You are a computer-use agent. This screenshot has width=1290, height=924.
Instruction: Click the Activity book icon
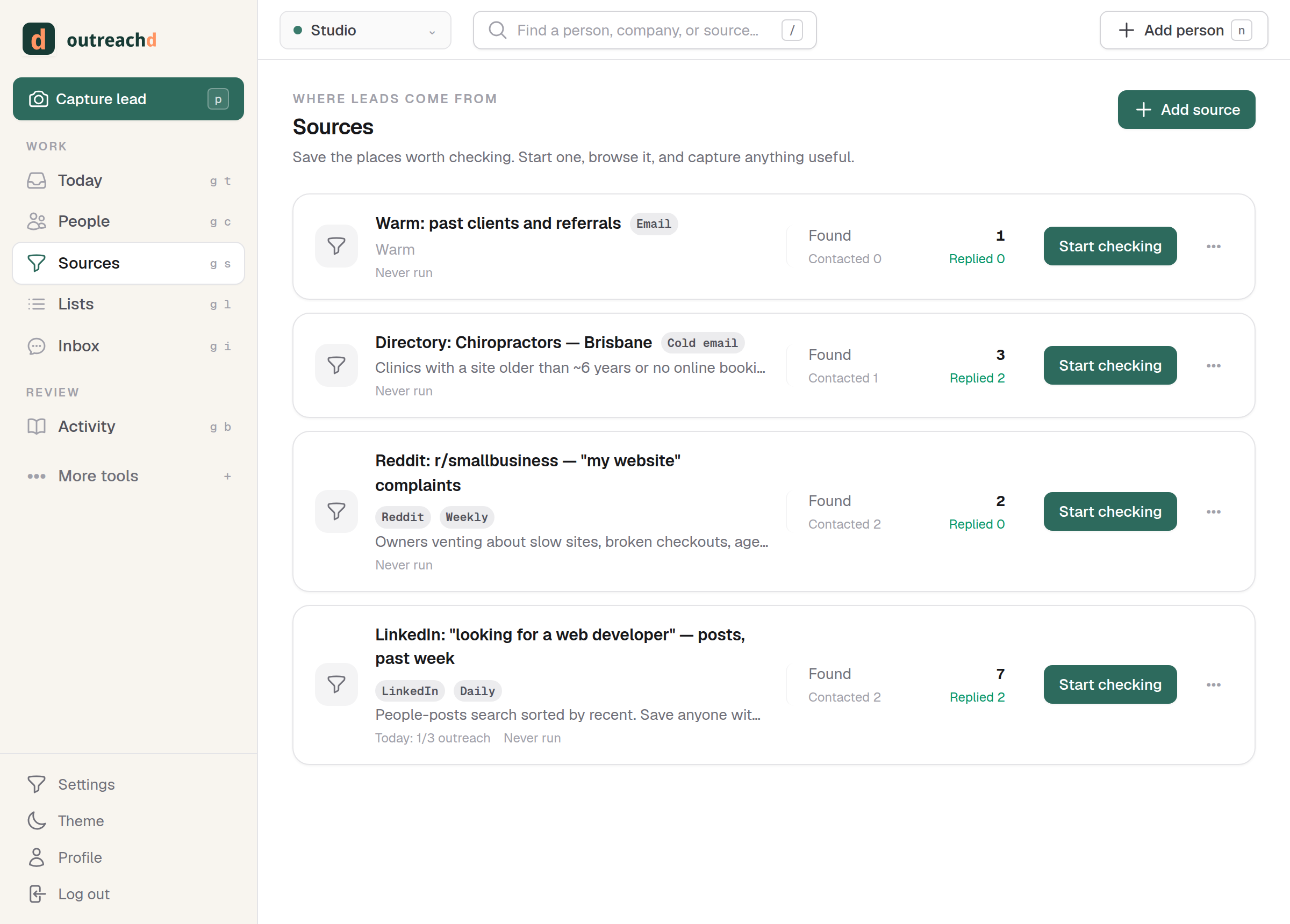(37, 427)
